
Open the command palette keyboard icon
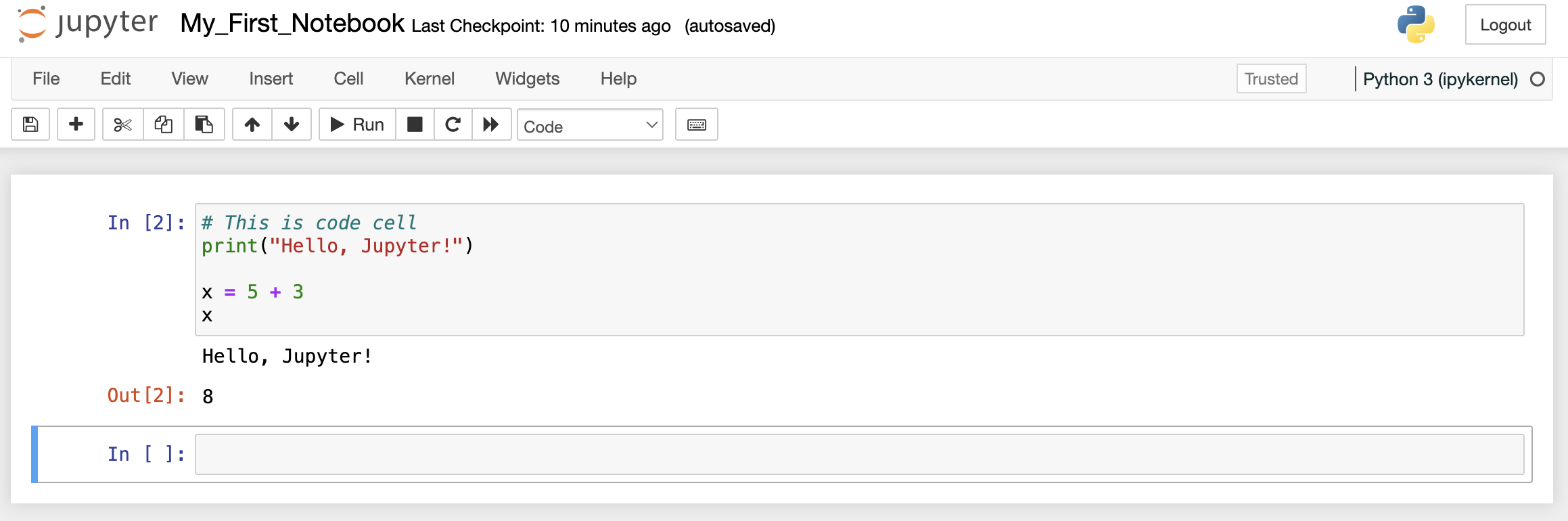[x=697, y=124]
